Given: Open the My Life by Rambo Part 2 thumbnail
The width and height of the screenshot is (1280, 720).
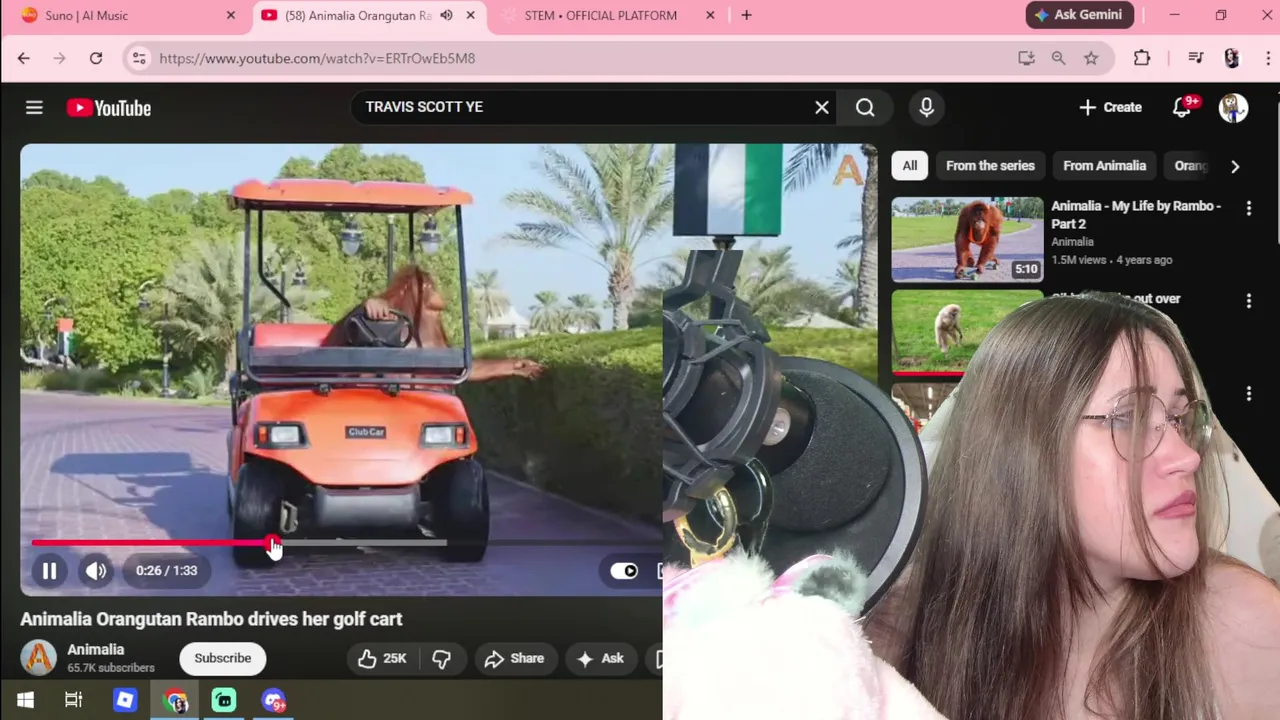Looking at the screenshot, I should pos(967,239).
